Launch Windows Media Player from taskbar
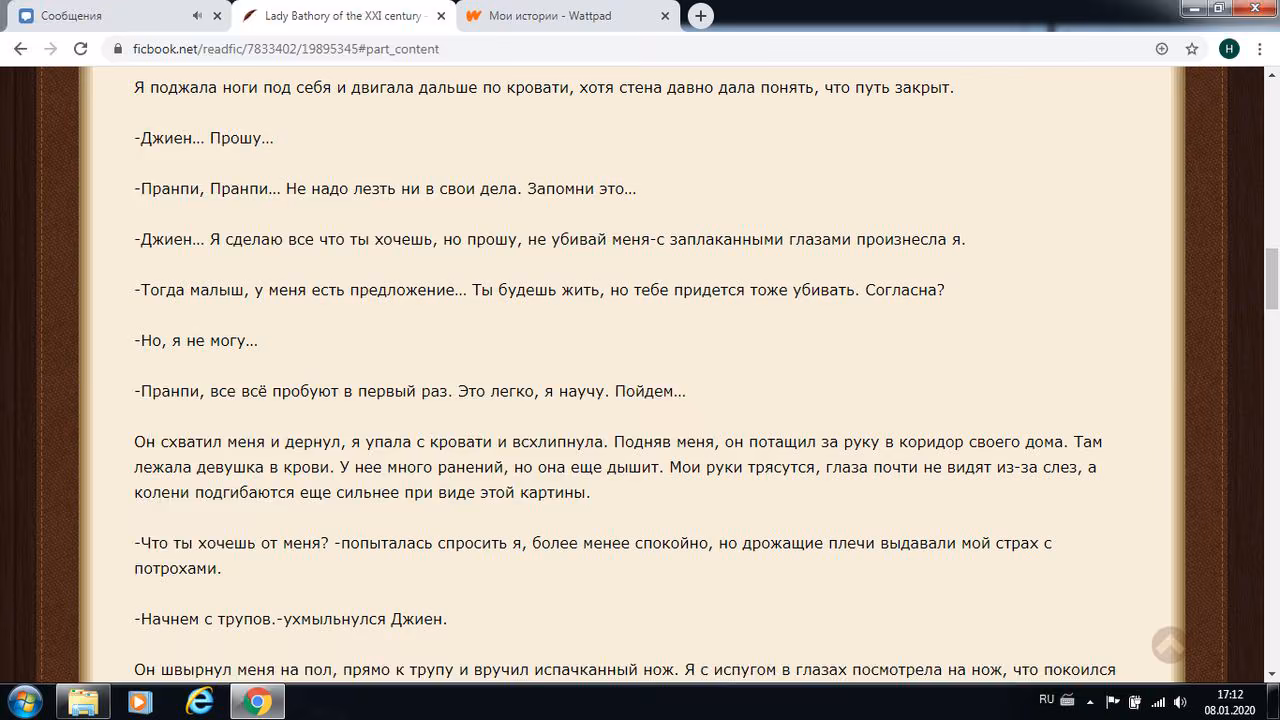The width and height of the screenshot is (1280, 720). pos(139,702)
